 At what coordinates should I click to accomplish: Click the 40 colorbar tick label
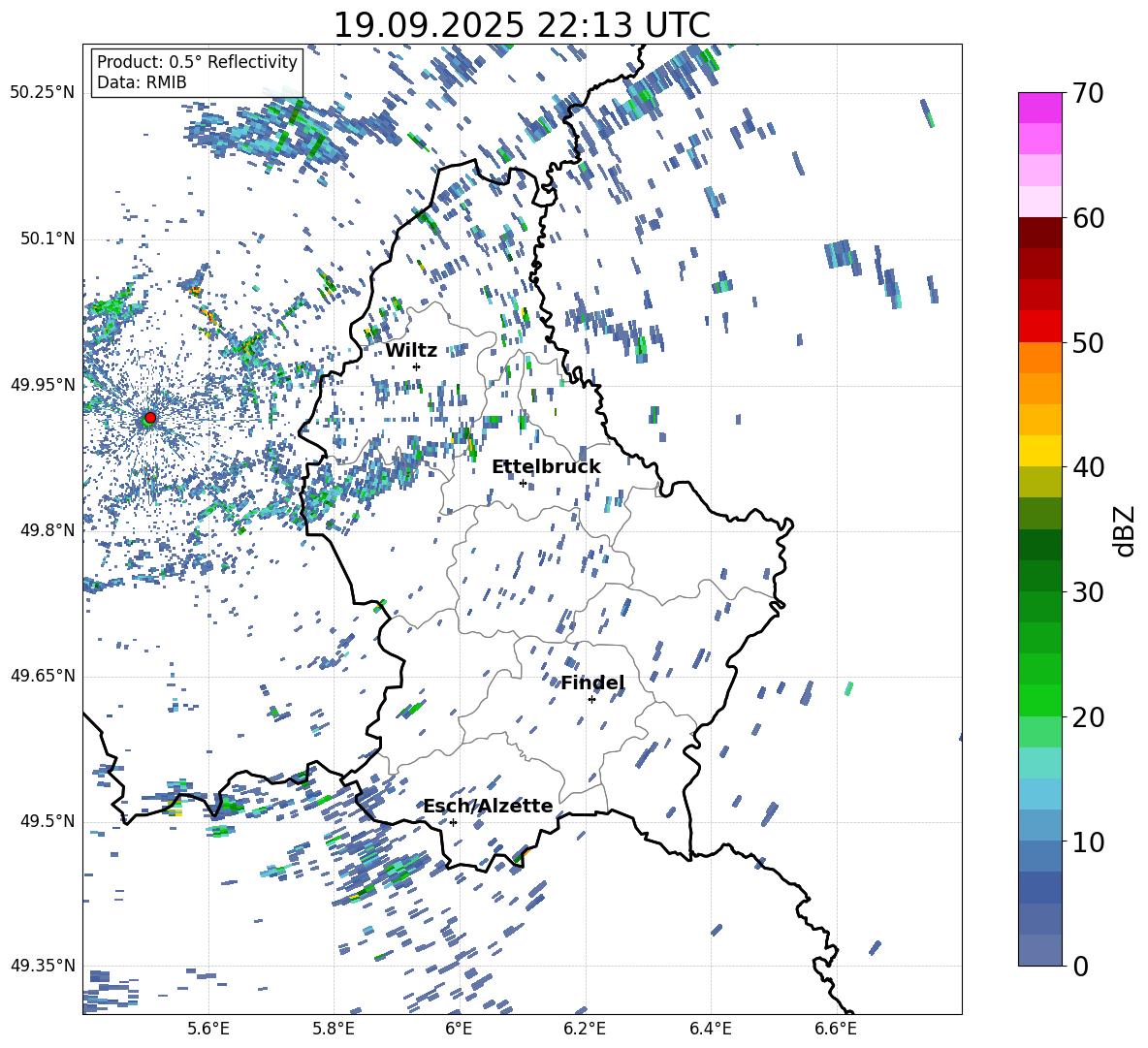click(x=1088, y=467)
